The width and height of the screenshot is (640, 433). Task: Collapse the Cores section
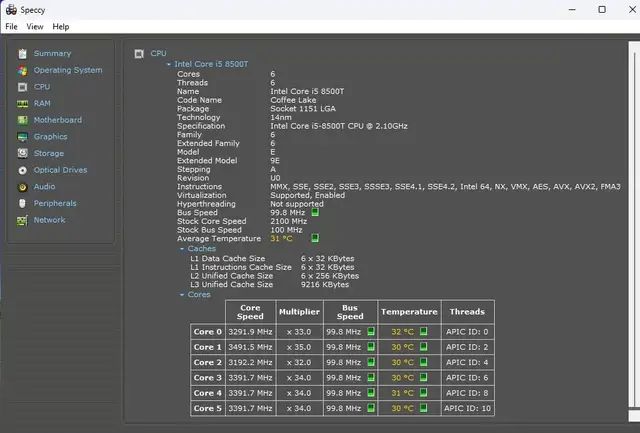tap(182, 295)
